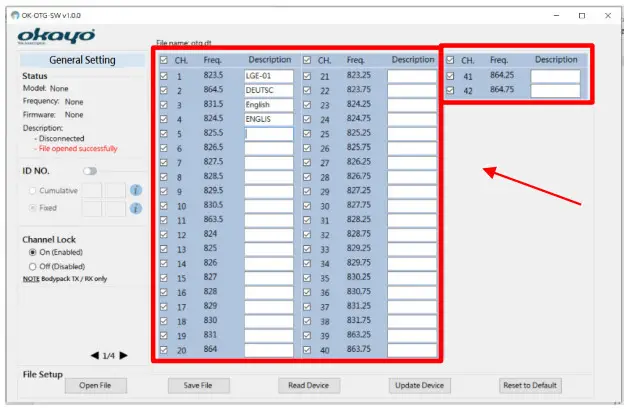
Task: Uncheck channel 20 checkbox
Action: 164,350
